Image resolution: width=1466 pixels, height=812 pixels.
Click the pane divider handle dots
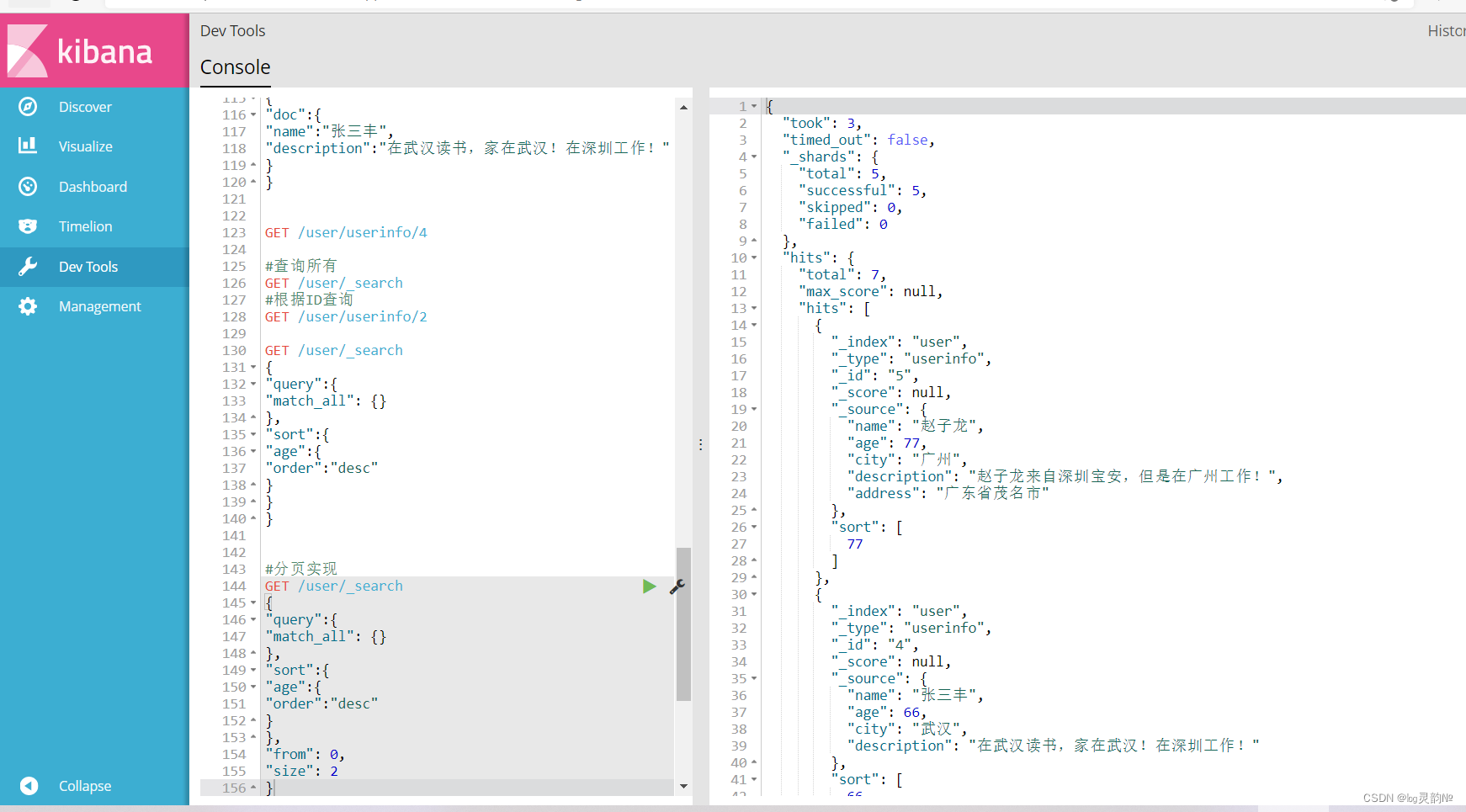[x=700, y=444]
